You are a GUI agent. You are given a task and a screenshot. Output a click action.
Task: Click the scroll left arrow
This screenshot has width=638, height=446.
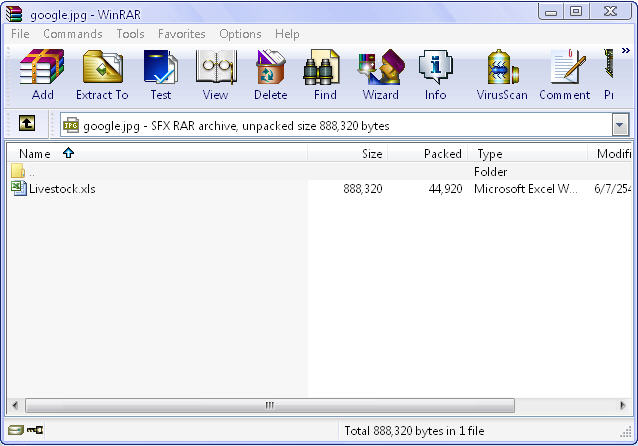point(15,405)
